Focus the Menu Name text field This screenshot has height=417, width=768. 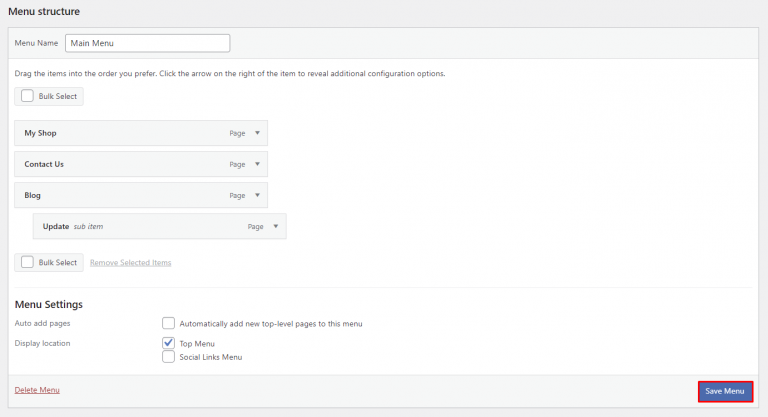click(x=147, y=43)
